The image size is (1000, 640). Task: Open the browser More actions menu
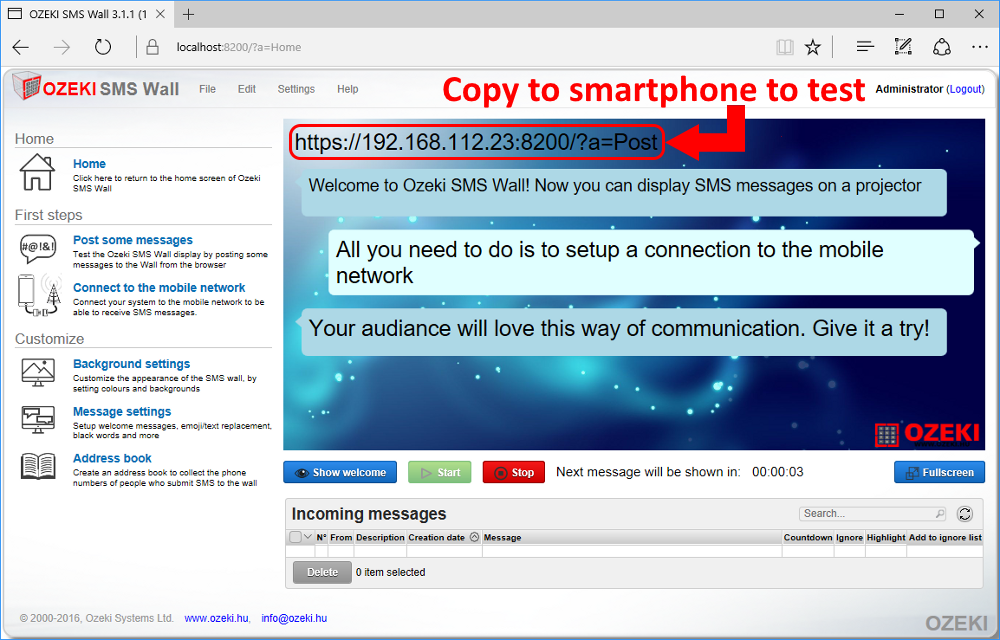coord(980,47)
